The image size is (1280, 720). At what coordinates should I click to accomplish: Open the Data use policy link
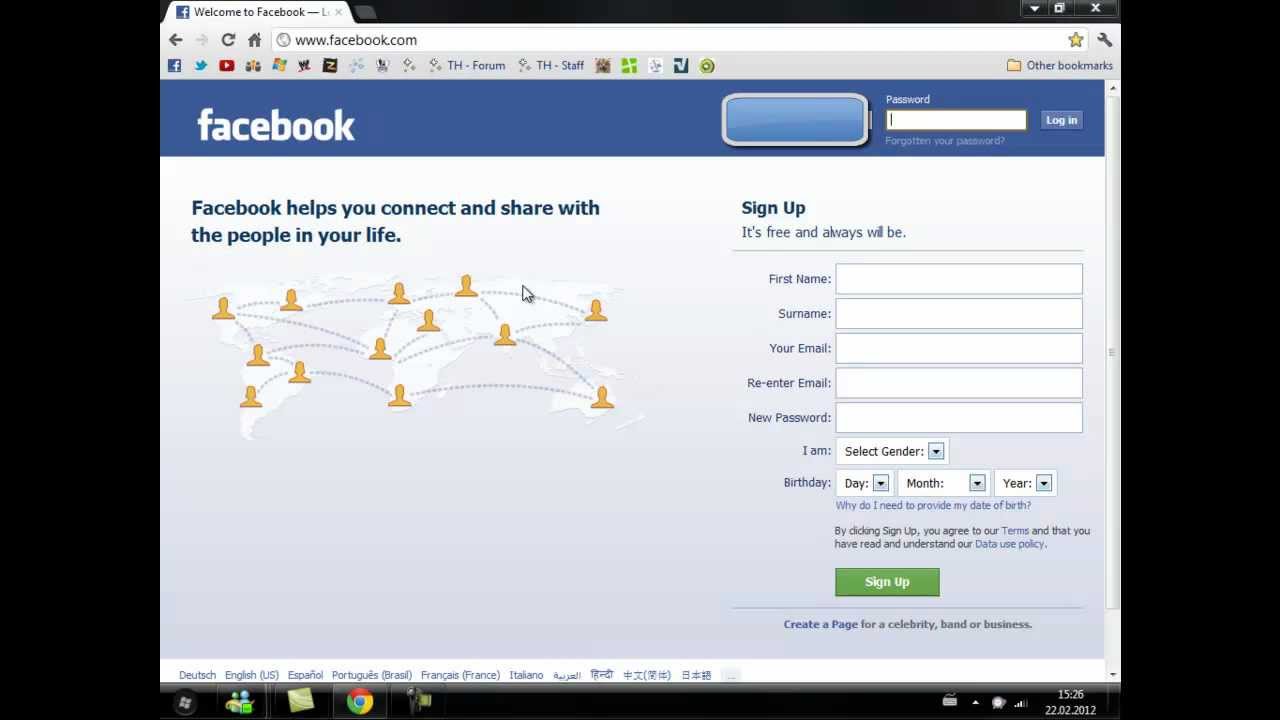tap(1009, 544)
